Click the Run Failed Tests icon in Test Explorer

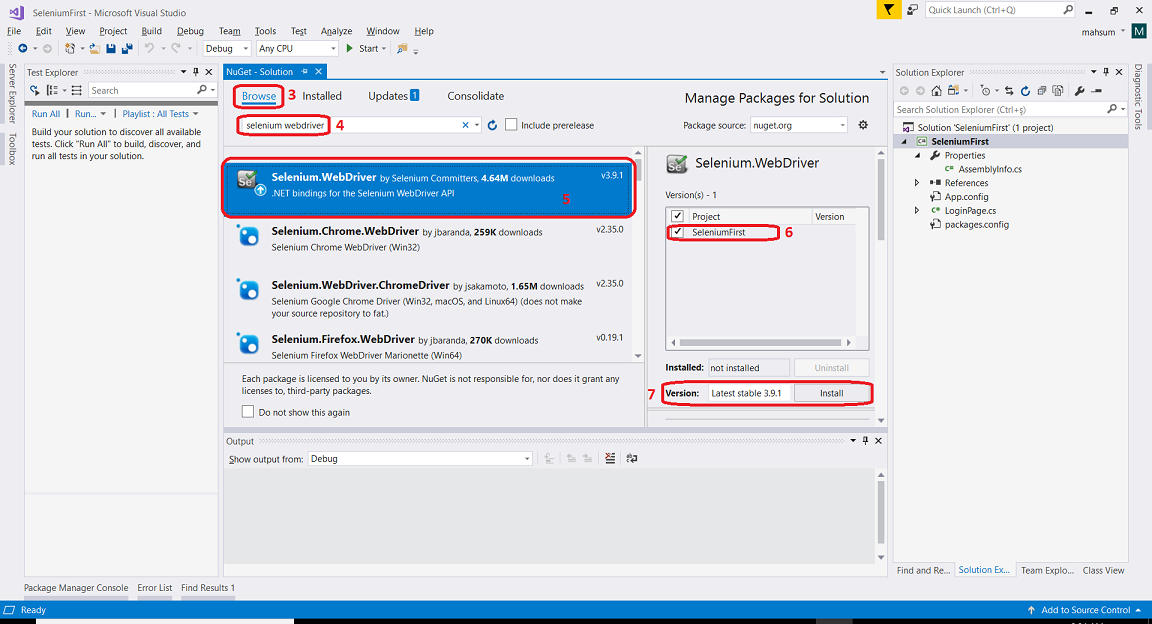(x=35, y=90)
